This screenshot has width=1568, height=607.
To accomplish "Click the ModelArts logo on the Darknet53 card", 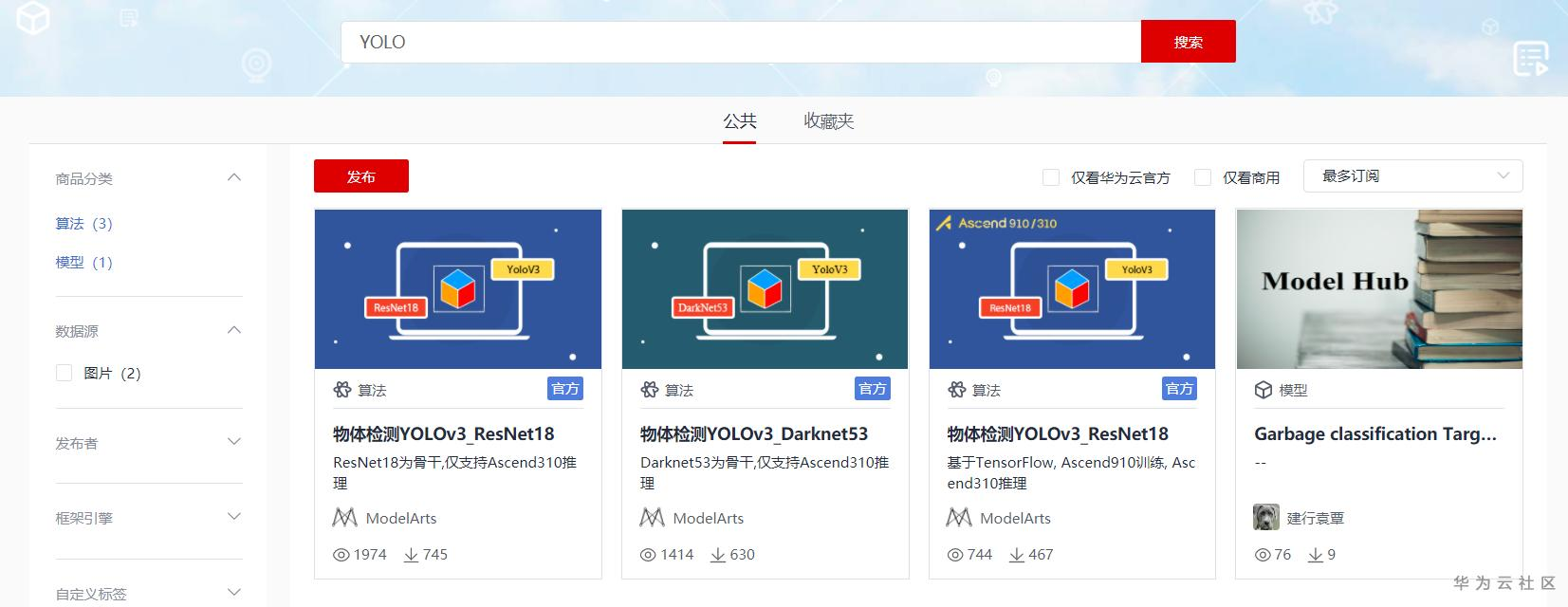I will coord(652,518).
